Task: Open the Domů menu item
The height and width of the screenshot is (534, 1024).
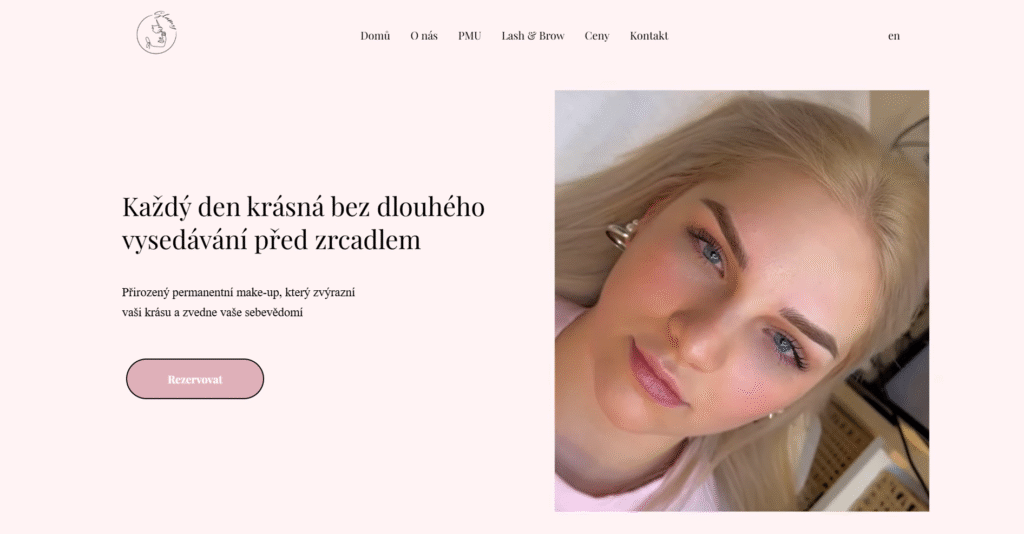Action: [375, 36]
